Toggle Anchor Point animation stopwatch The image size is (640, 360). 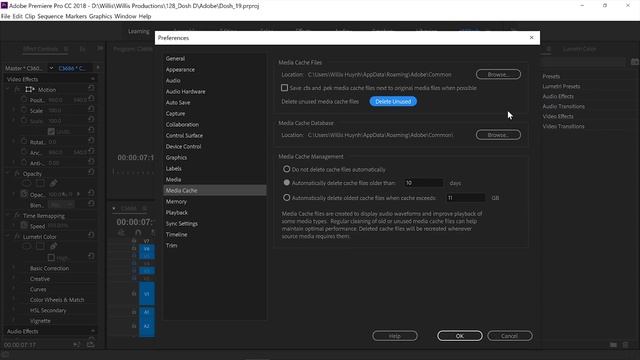(24, 152)
